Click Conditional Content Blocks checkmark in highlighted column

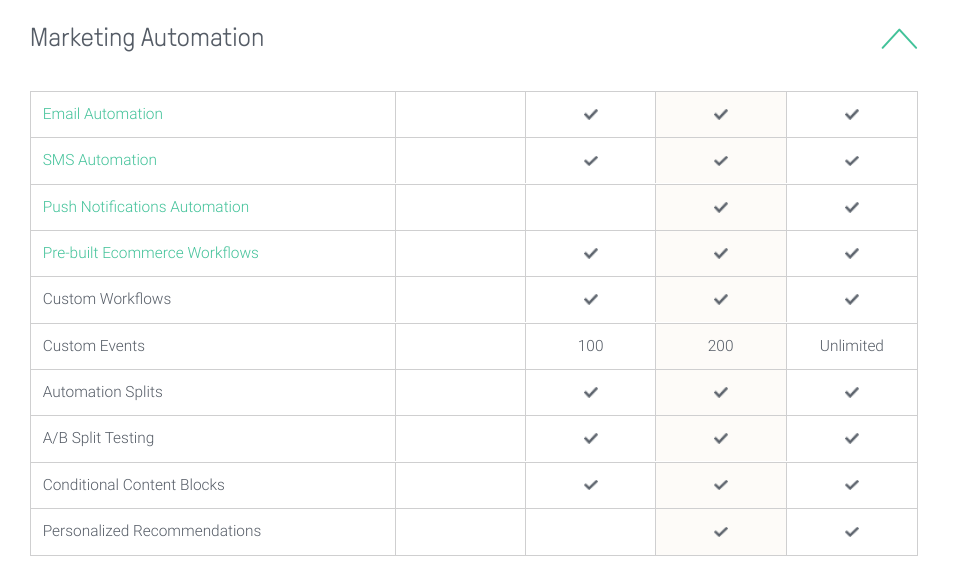click(720, 485)
